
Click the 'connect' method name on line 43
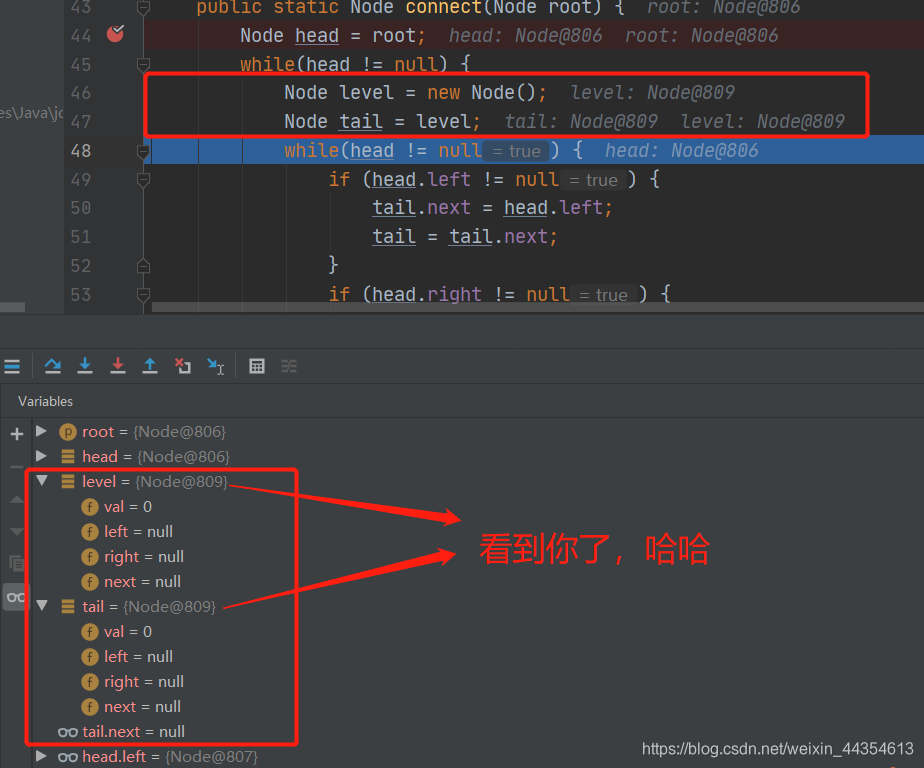[x=444, y=8]
